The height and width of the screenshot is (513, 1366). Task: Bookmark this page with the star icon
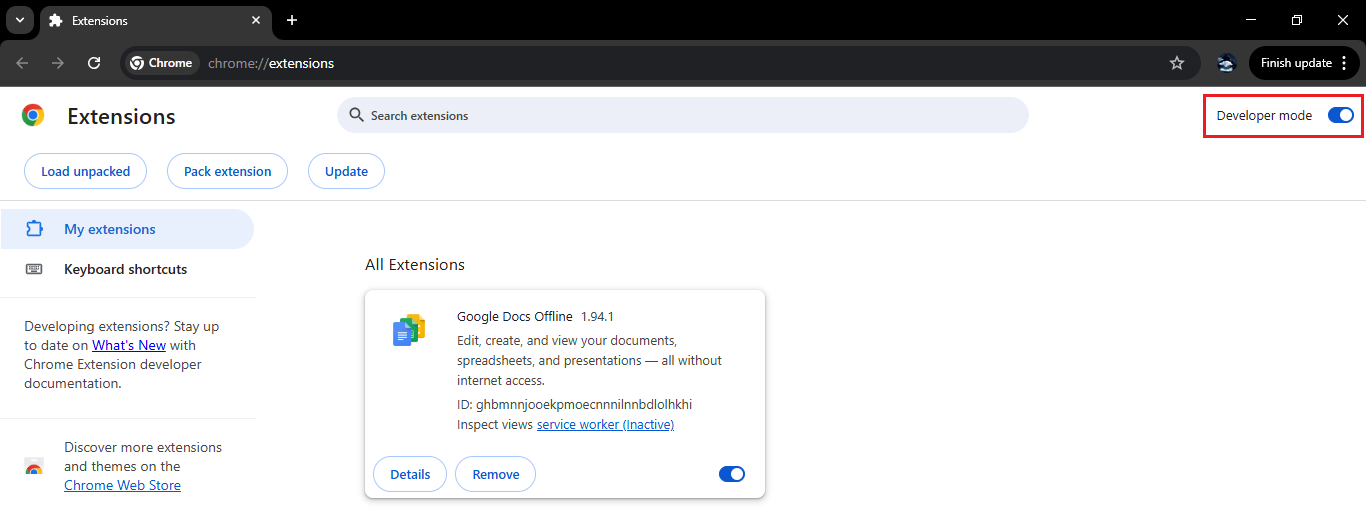tap(1177, 63)
